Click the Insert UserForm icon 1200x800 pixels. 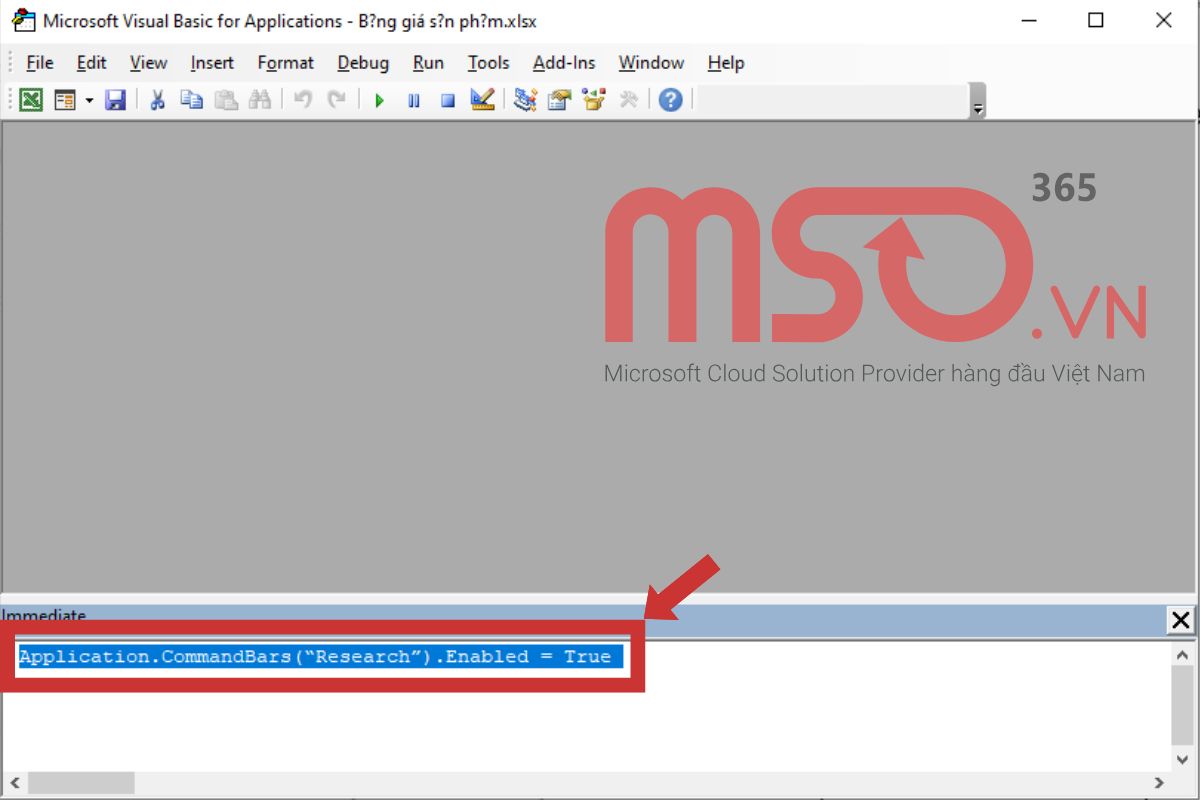pyautogui.click(x=66, y=100)
